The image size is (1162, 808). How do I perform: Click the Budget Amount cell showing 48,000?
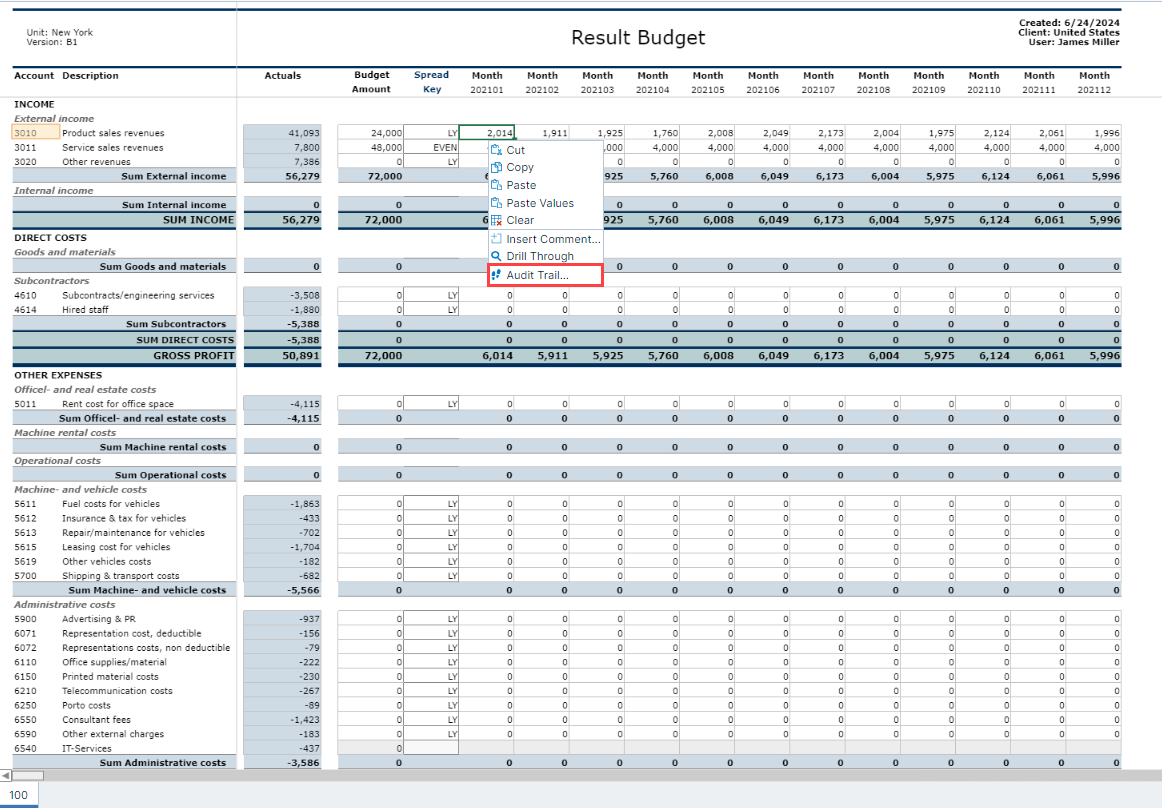[369, 147]
